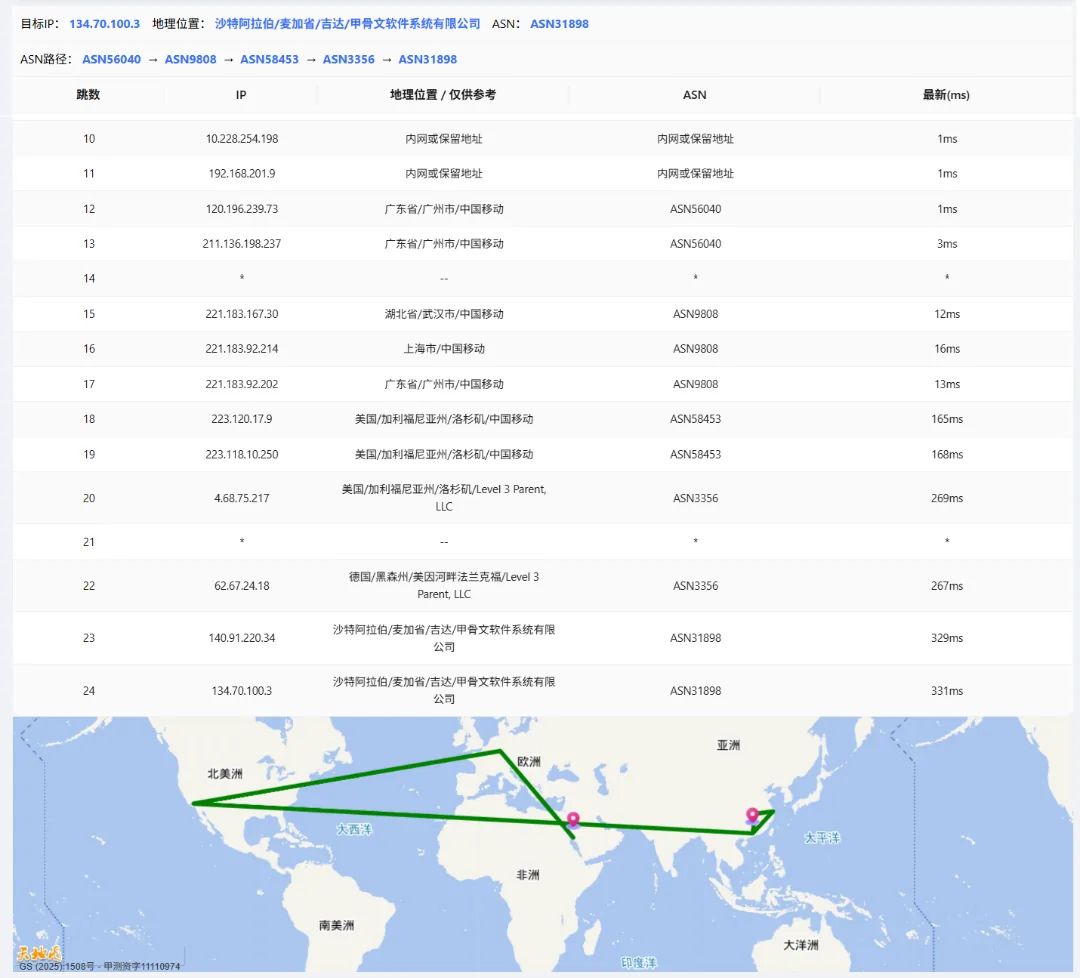1080x978 pixels.
Task: Open ASN3356 in the ASN path
Action: point(348,59)
